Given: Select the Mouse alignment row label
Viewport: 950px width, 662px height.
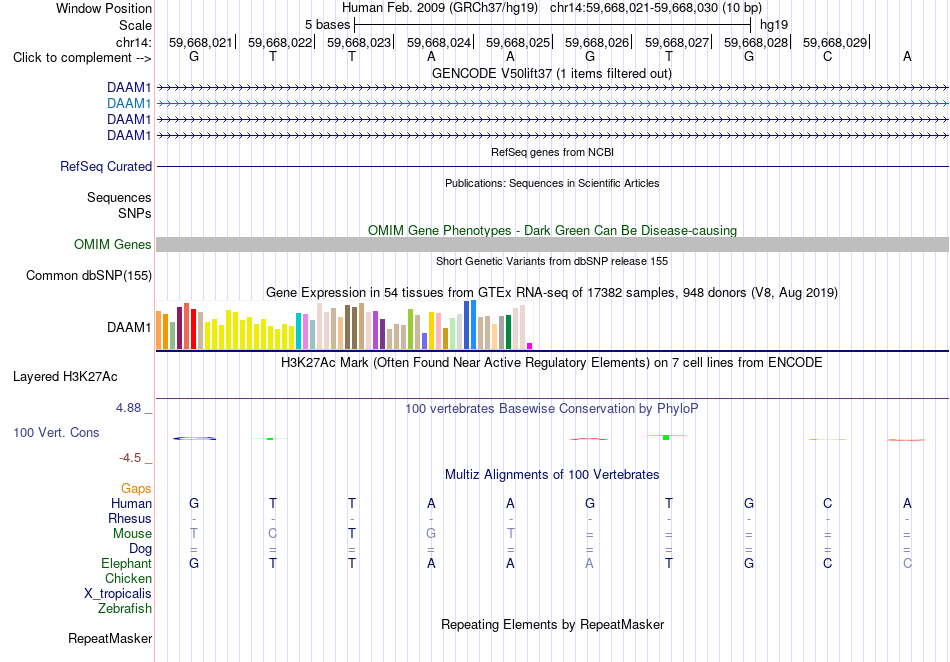Looking at the screenshot, I should pyautogui.click(x=132, y=534).
